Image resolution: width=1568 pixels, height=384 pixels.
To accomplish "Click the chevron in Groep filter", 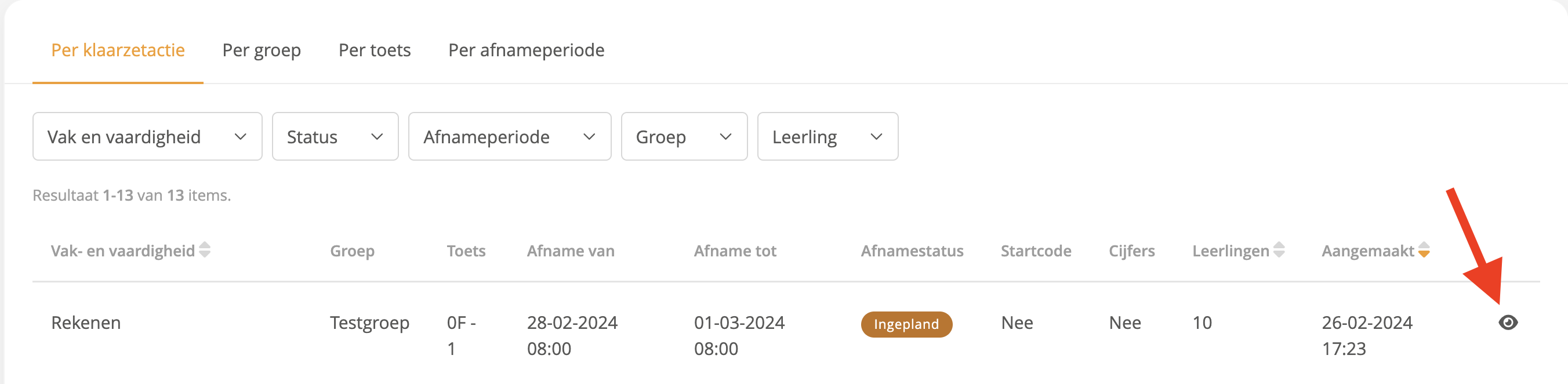I will (725, 137).
